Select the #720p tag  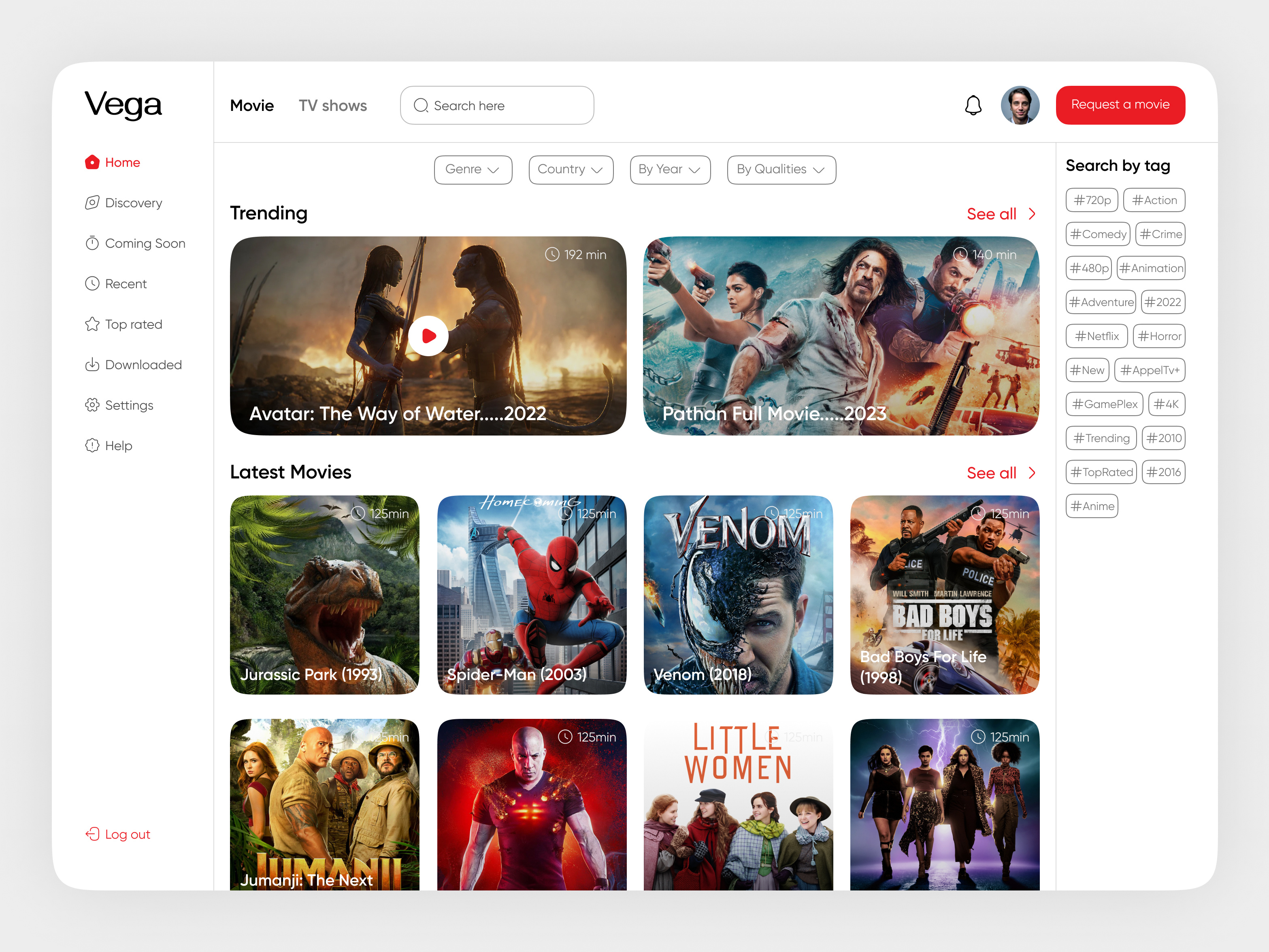pyautogui.click(x=1092, y=200)
